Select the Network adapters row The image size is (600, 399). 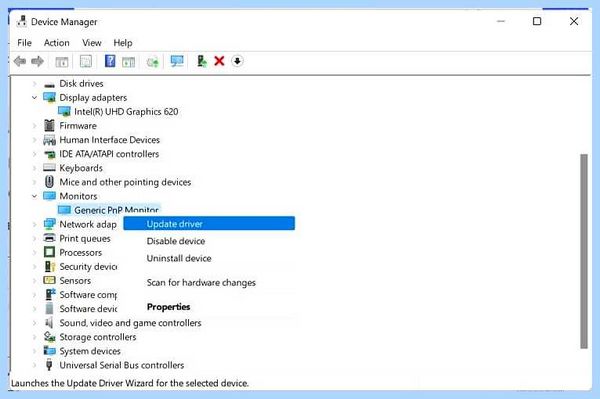(88, 224)
